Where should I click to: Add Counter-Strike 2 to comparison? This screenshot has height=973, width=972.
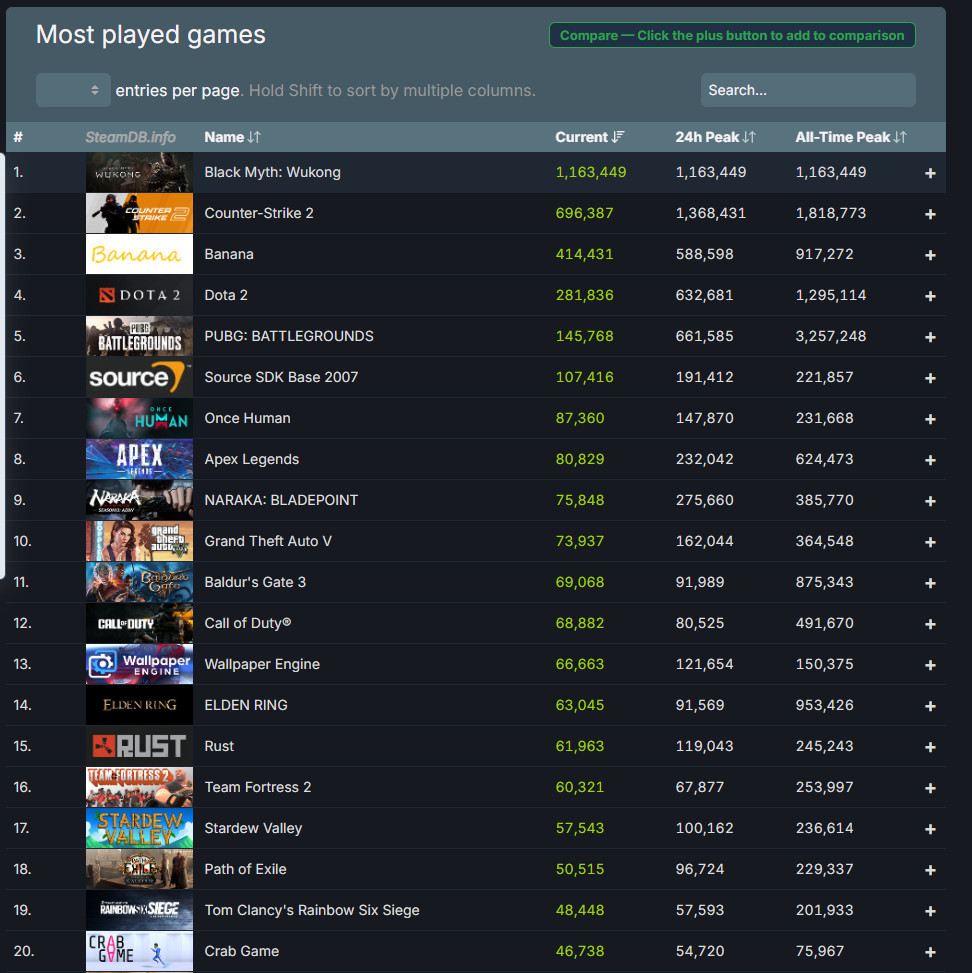[x=929, y=212]
